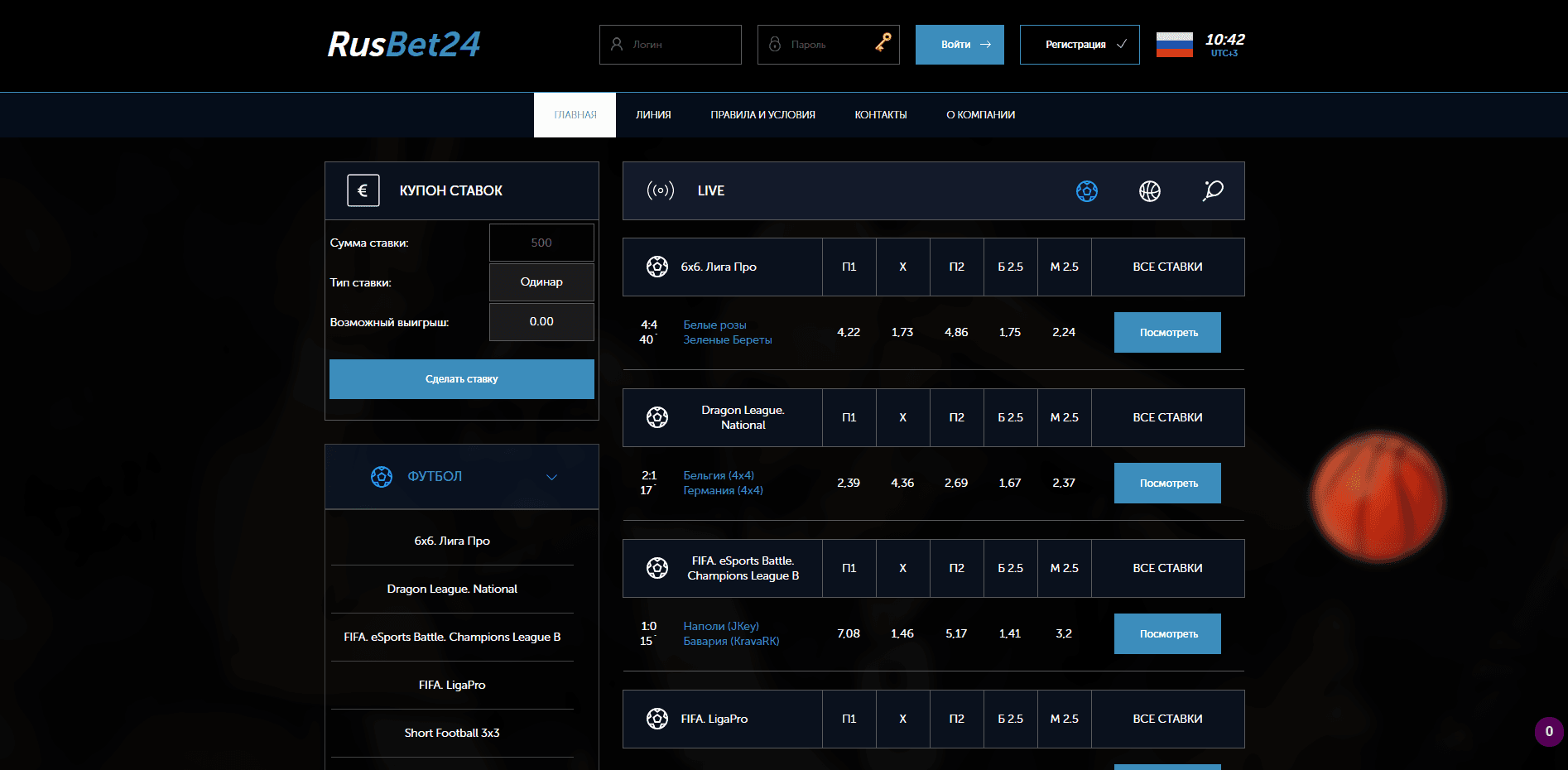The height and width of the screenshot is (770, 1568).
Task: Collapse the Футбол sports category chevron
Action: tap(551, 477)
